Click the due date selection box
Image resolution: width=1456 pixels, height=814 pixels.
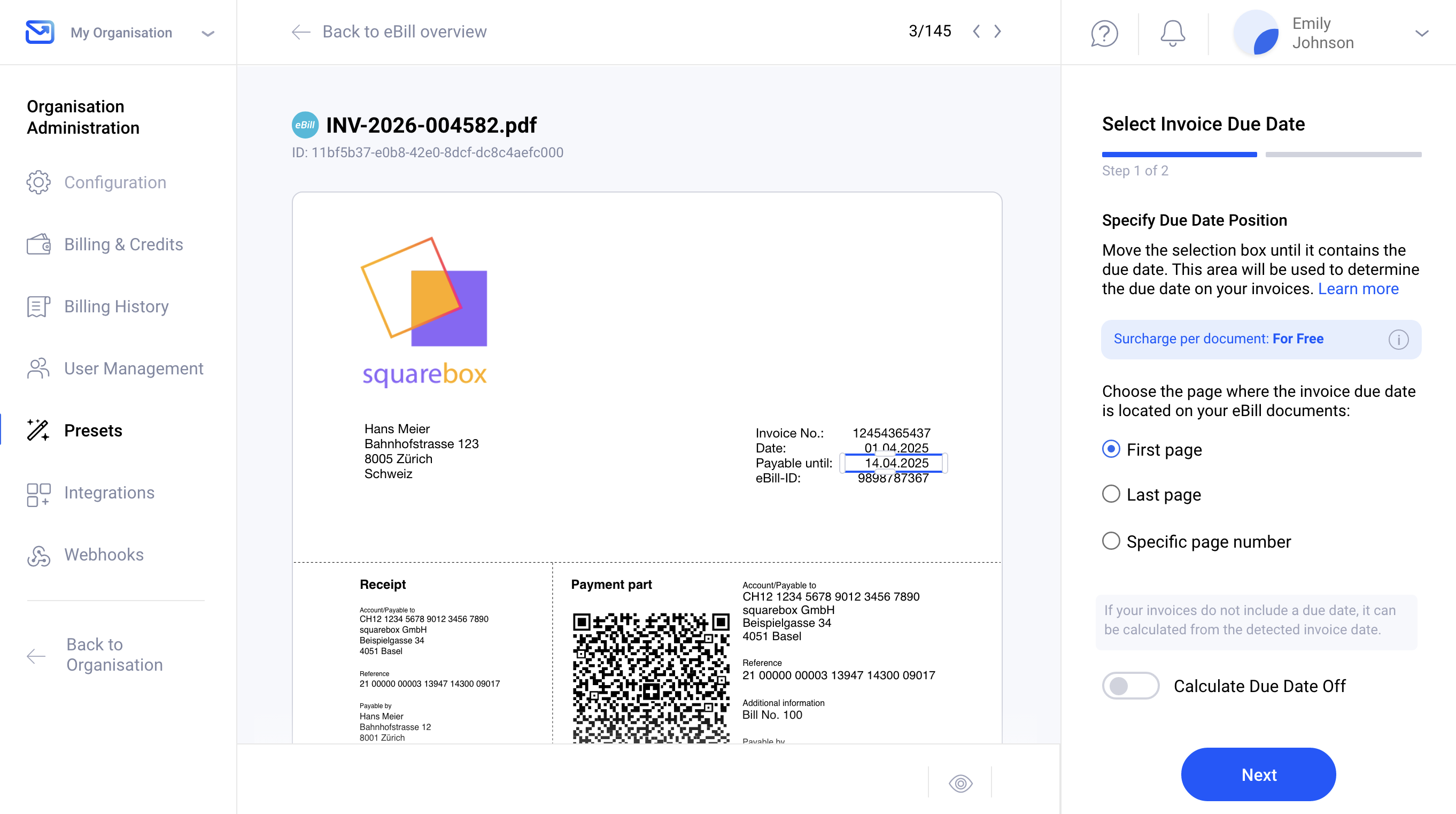[x=894, y=463]
